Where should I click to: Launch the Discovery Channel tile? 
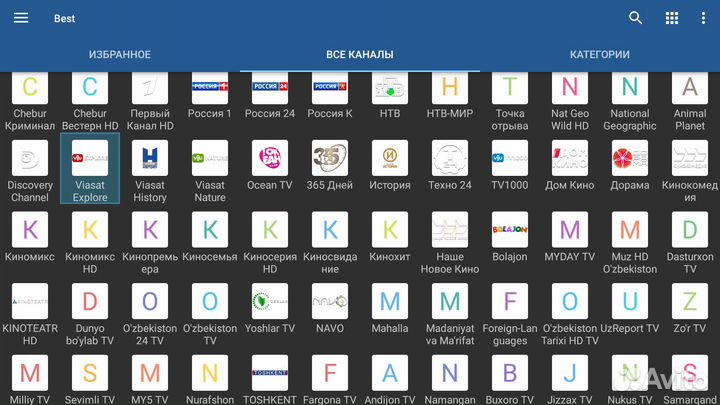[30, 160]
